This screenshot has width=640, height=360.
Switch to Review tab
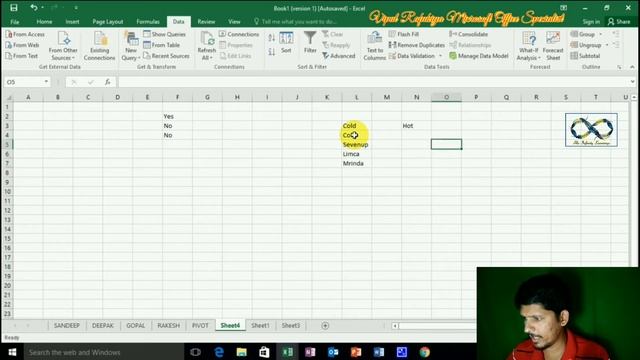[x=206, y=22]
